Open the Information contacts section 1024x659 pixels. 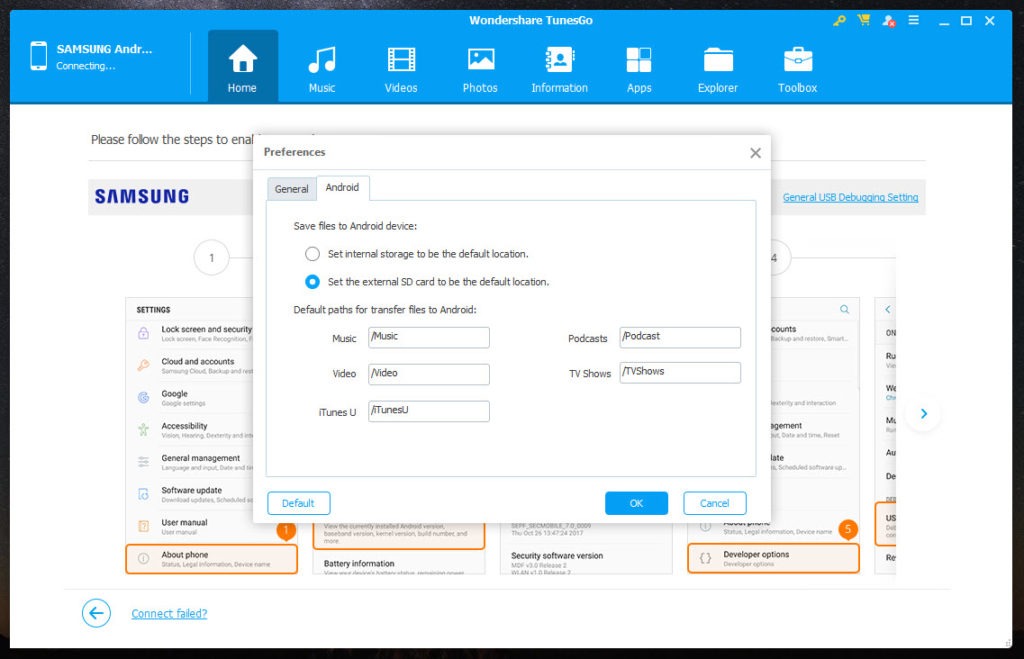point(560,69)
